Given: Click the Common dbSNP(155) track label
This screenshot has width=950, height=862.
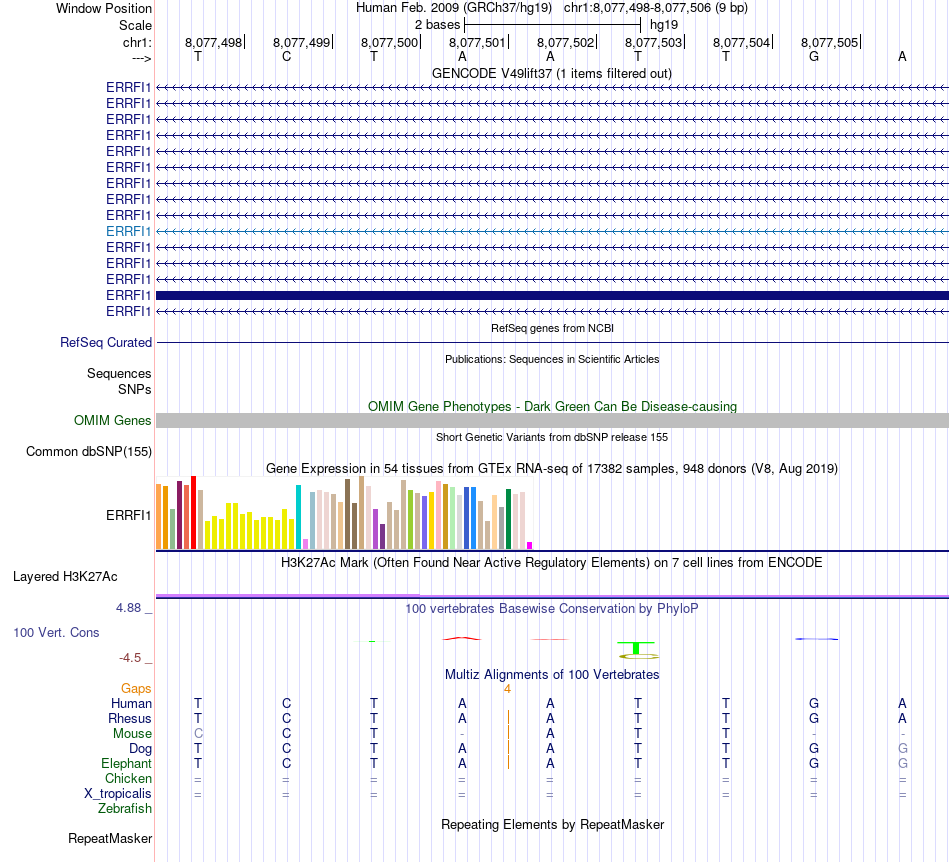Looking at the screenshot, I should (x=88, y=451).
